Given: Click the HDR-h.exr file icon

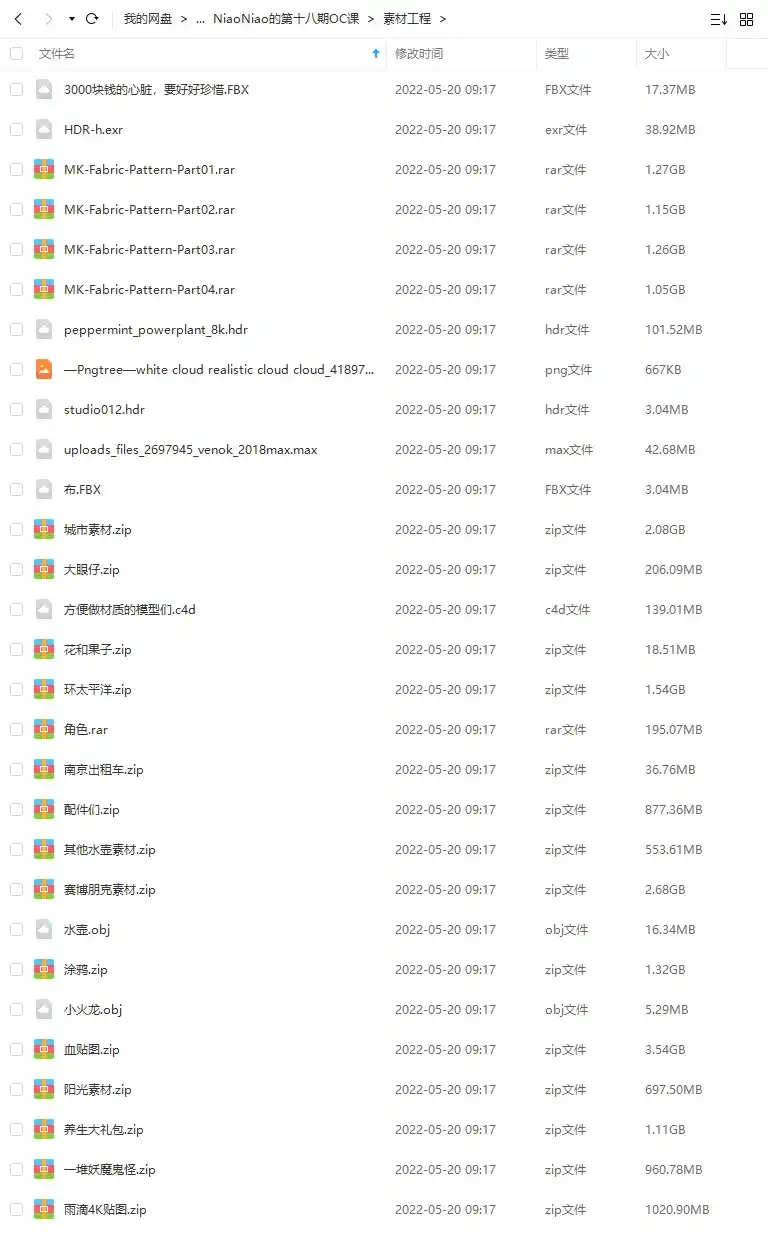Looking at the screenshot, I should 44,129.
